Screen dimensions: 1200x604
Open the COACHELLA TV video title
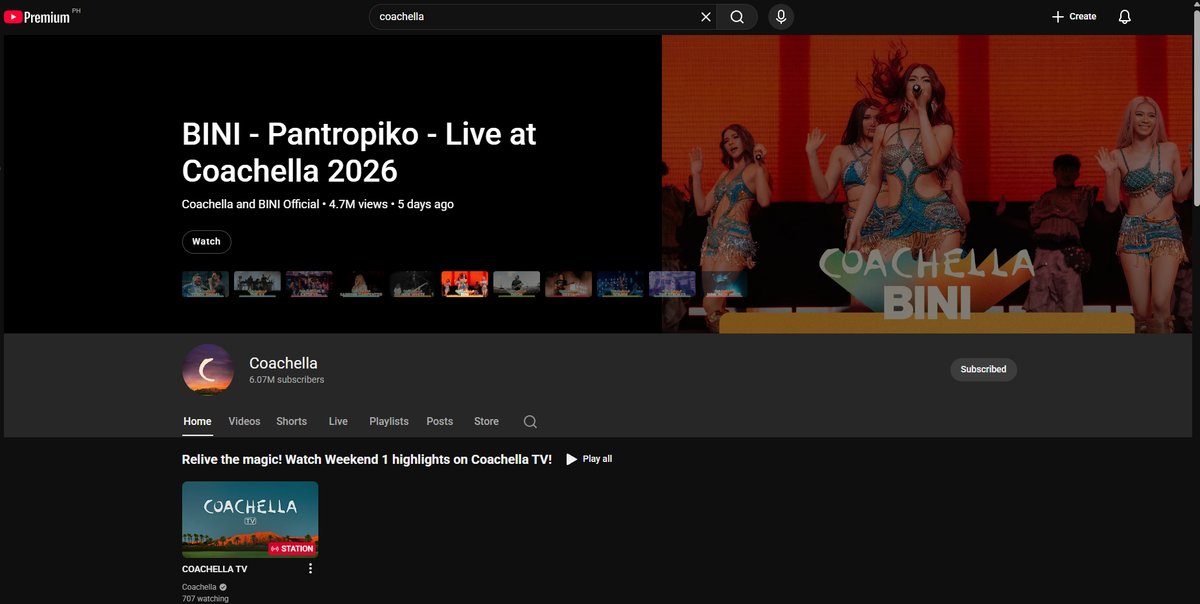214,569
